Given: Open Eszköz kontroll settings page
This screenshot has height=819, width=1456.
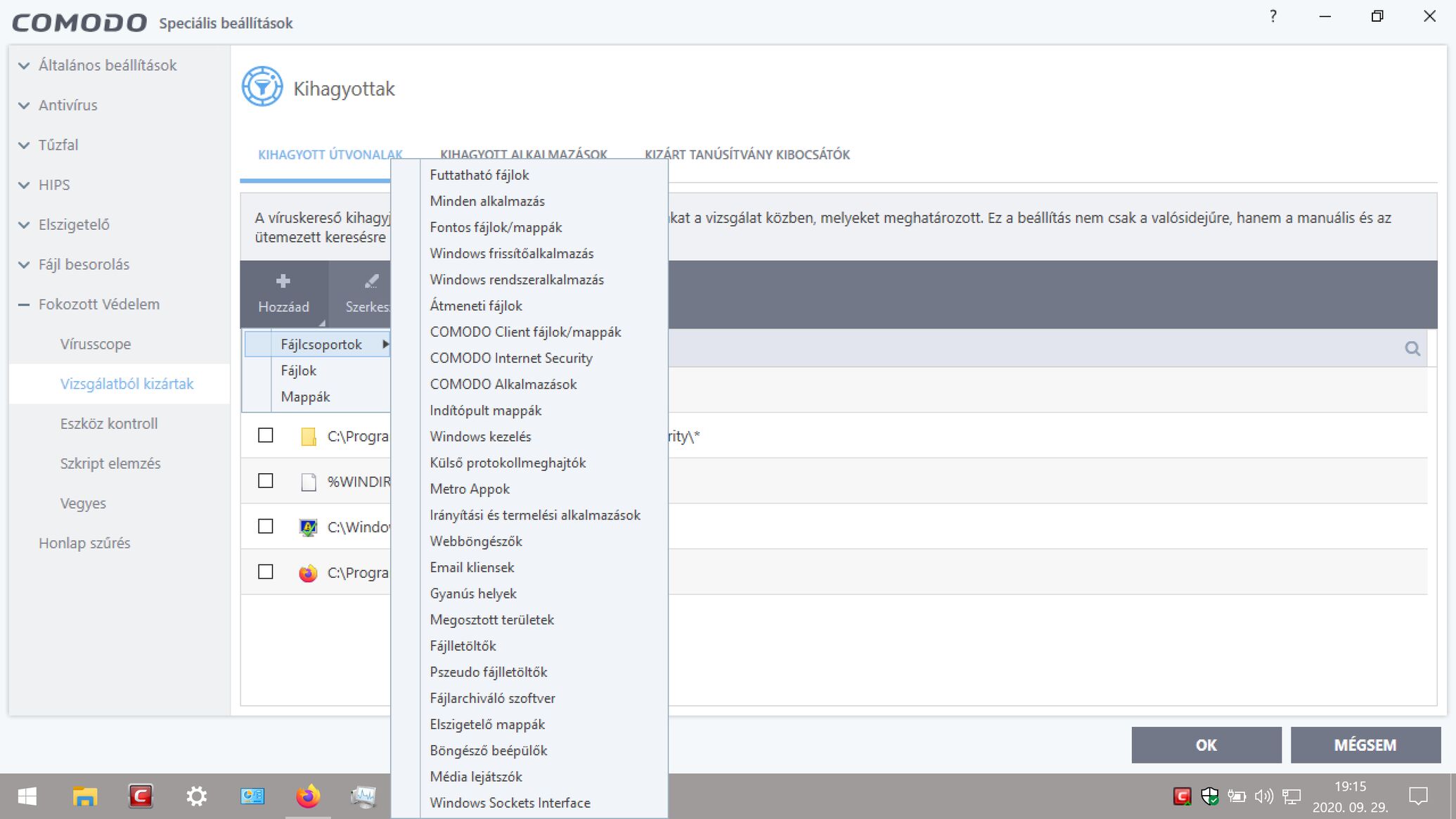Looking at the screenshot, I should (109, 424).
